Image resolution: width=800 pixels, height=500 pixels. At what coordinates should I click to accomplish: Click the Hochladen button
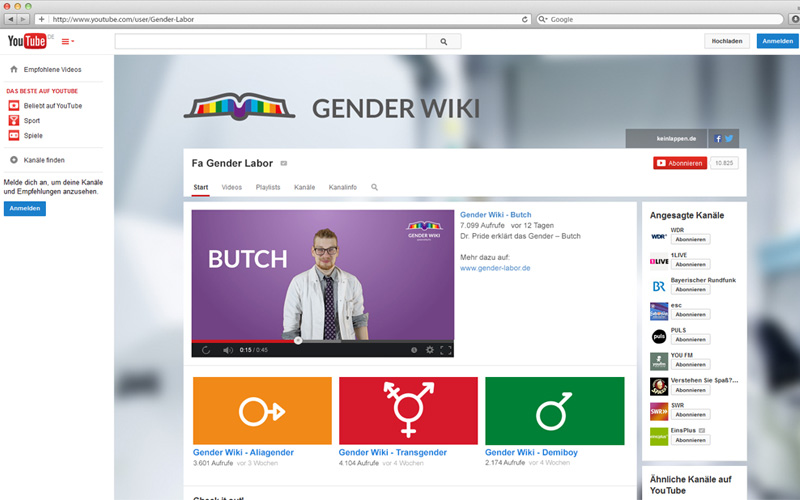pos(727,41)
